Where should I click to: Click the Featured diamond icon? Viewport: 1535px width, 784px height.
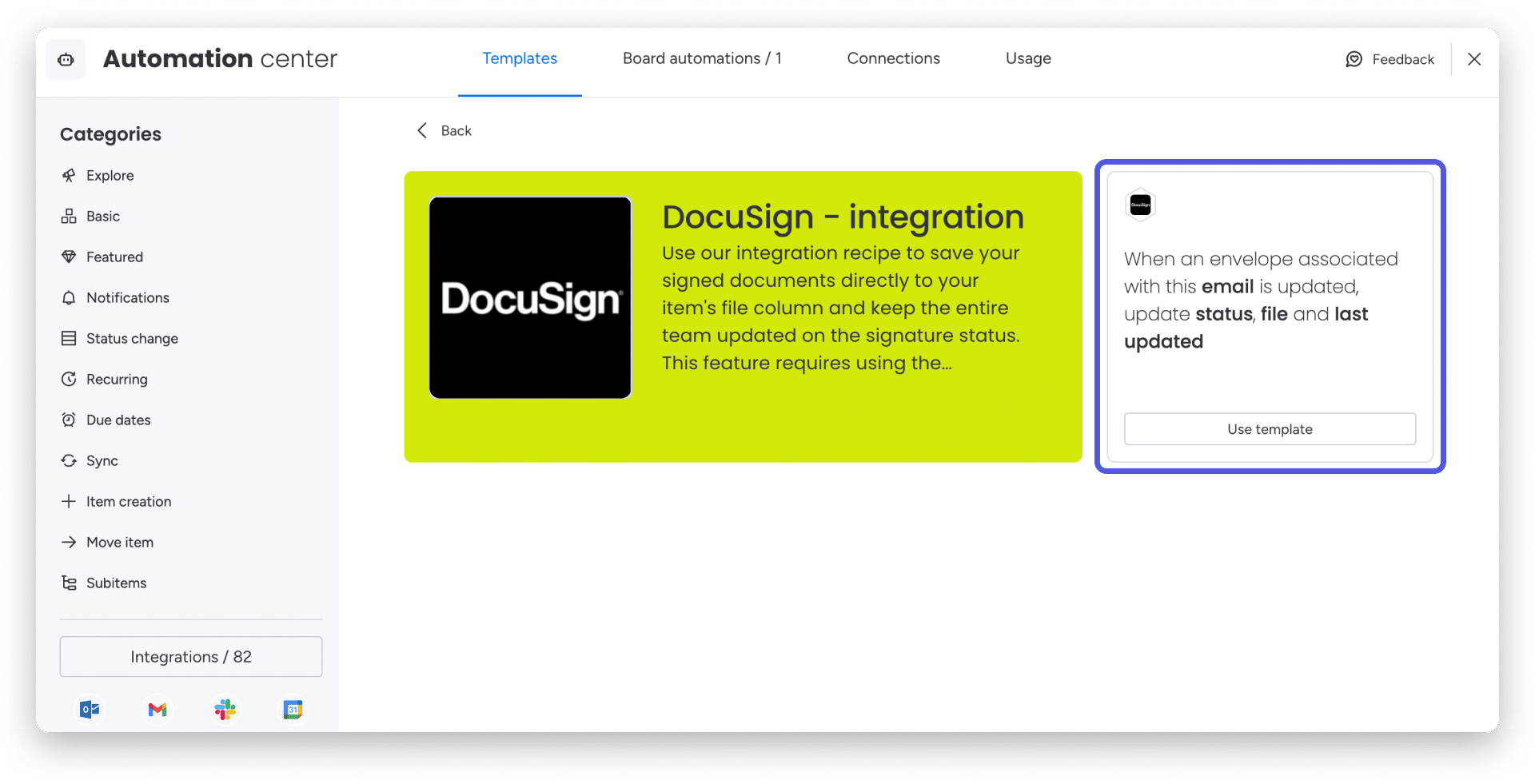tap(69, 257)
